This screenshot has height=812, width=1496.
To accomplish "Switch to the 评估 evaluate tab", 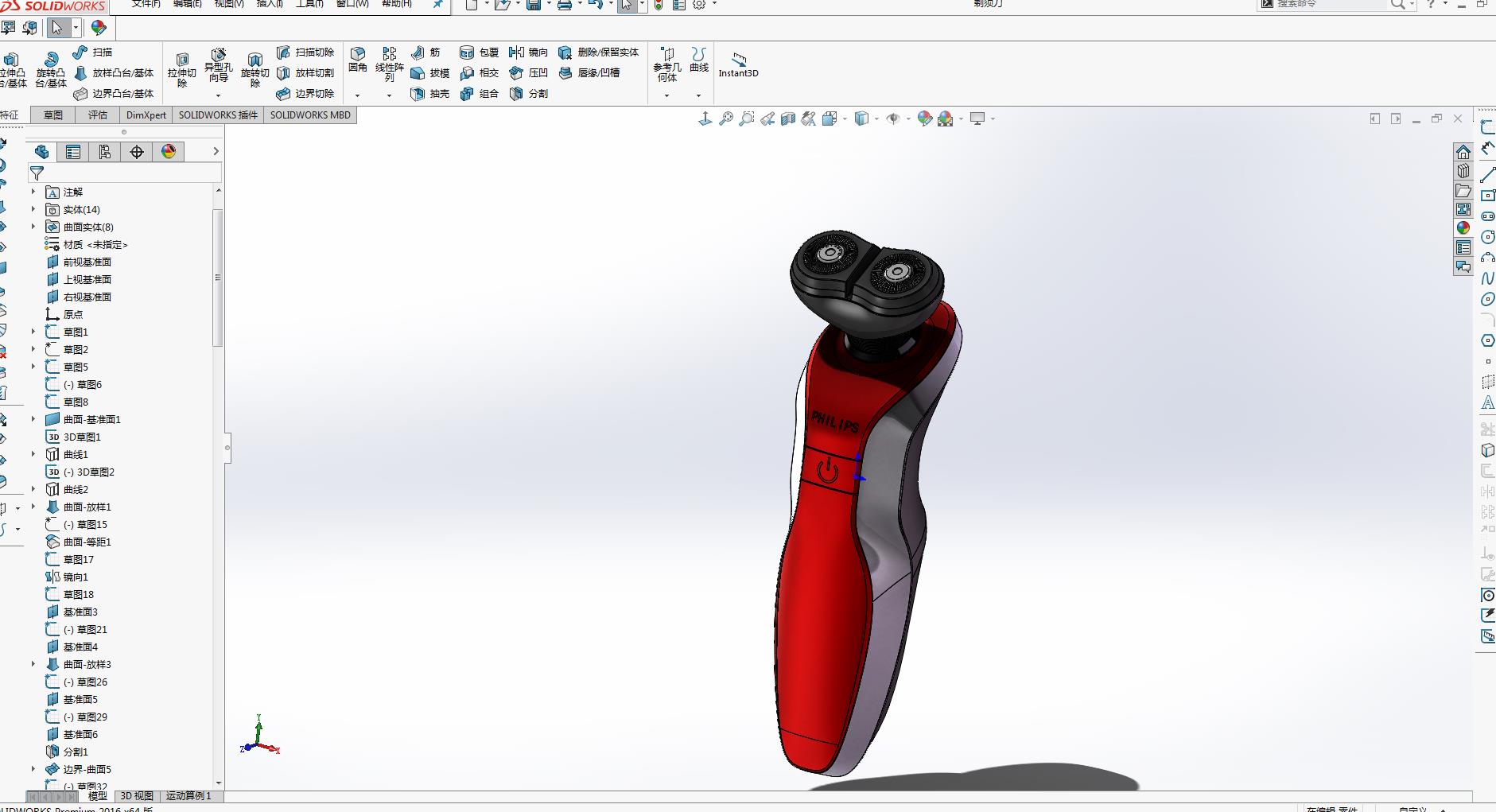I will pyautogui.click(x=98, y=115).
